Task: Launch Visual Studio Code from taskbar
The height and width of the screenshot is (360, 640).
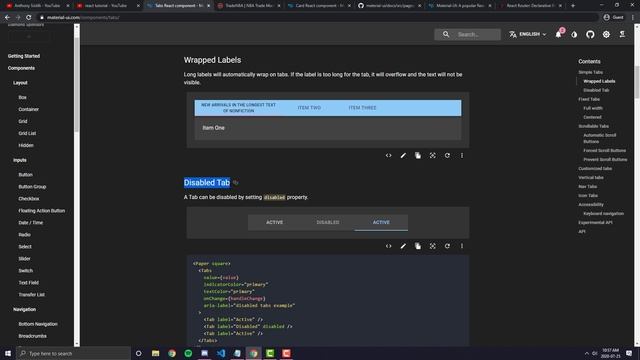Action: (221, 353)
